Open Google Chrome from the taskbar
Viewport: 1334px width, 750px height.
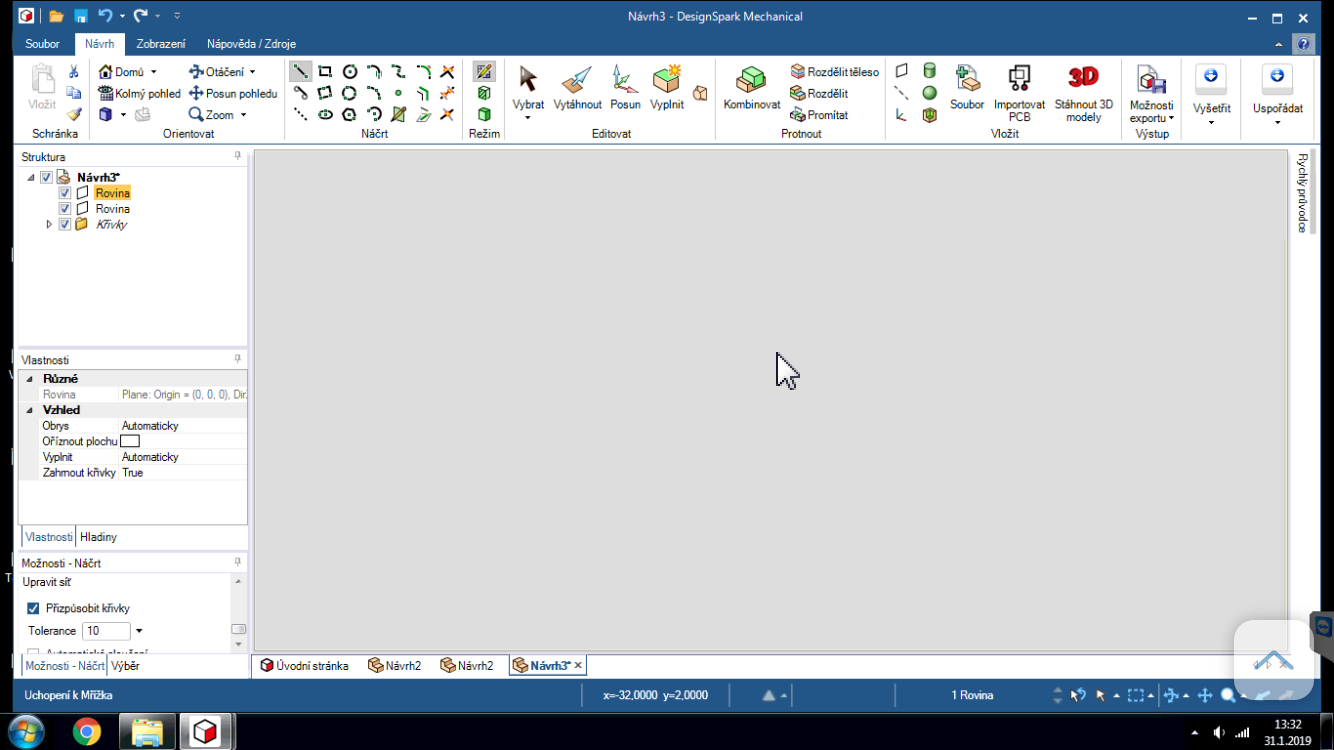[x=87, y=732]
